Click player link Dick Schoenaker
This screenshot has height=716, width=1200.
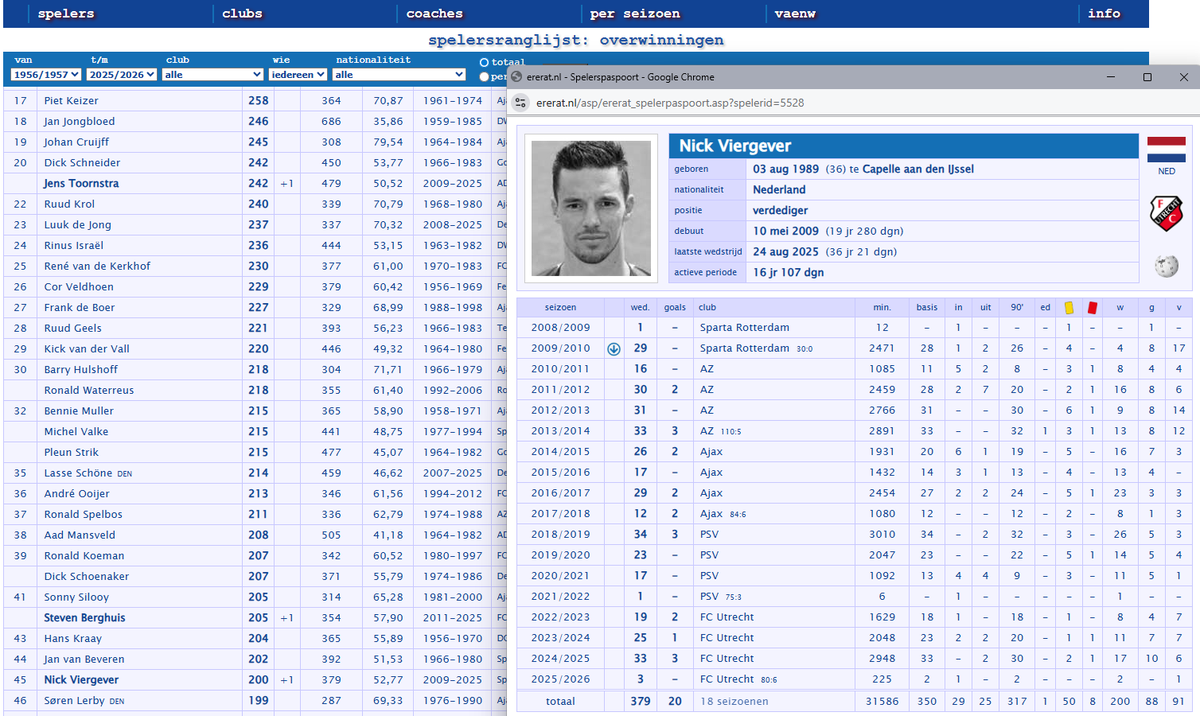click(85, 577)
